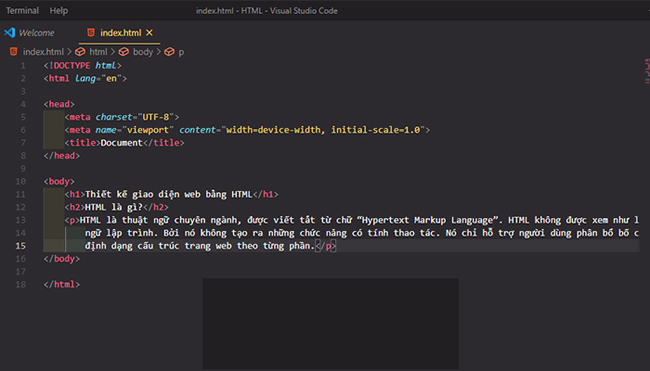650x371 pixels.
Task: Close the index.html tab
Action: tap(149, 32)
